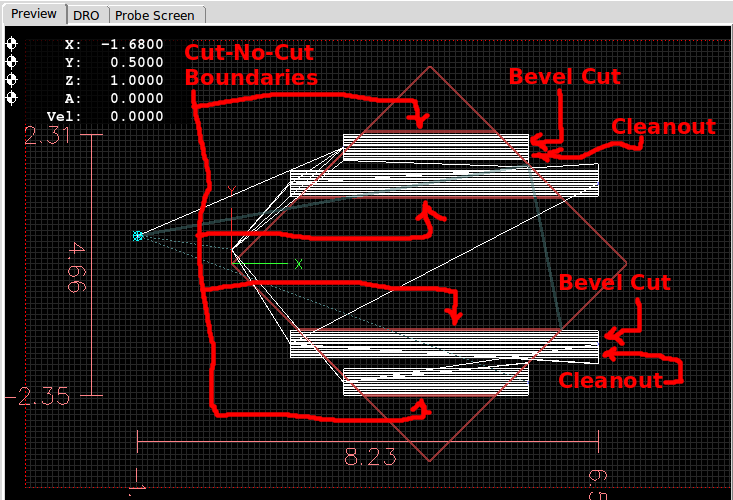Click the red Y axis origin label
Viewport: 733px width, 500px height.
231,189
